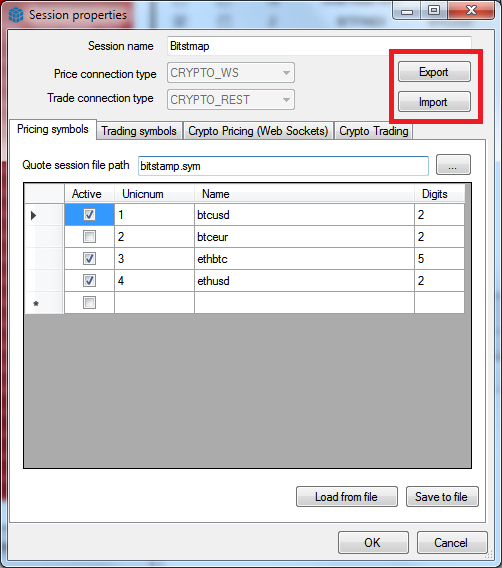
Task: Switch to the Trading symbols tab
Action: pyautogui.click(x=139, y=131)
